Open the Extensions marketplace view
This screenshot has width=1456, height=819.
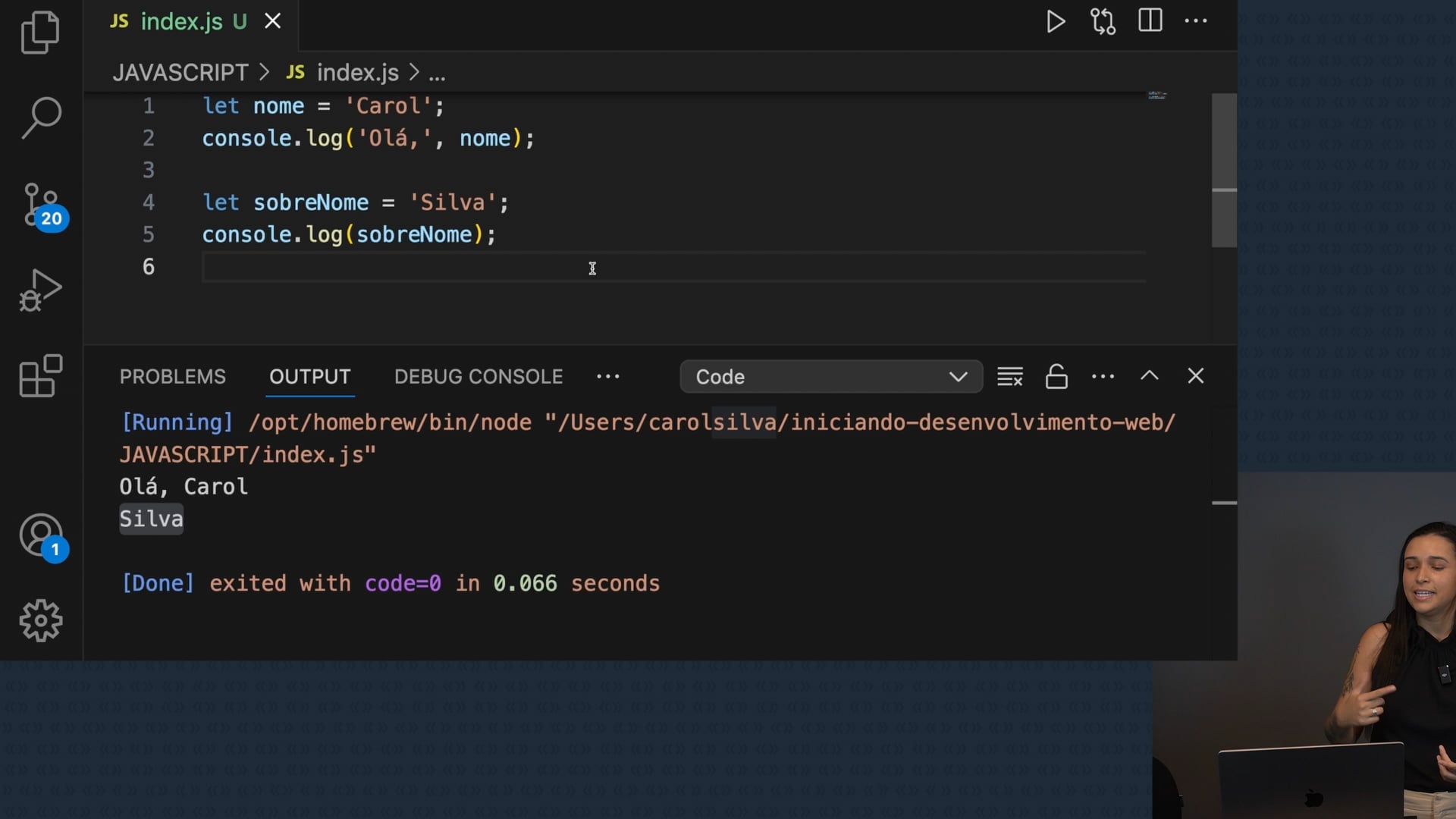40,376
